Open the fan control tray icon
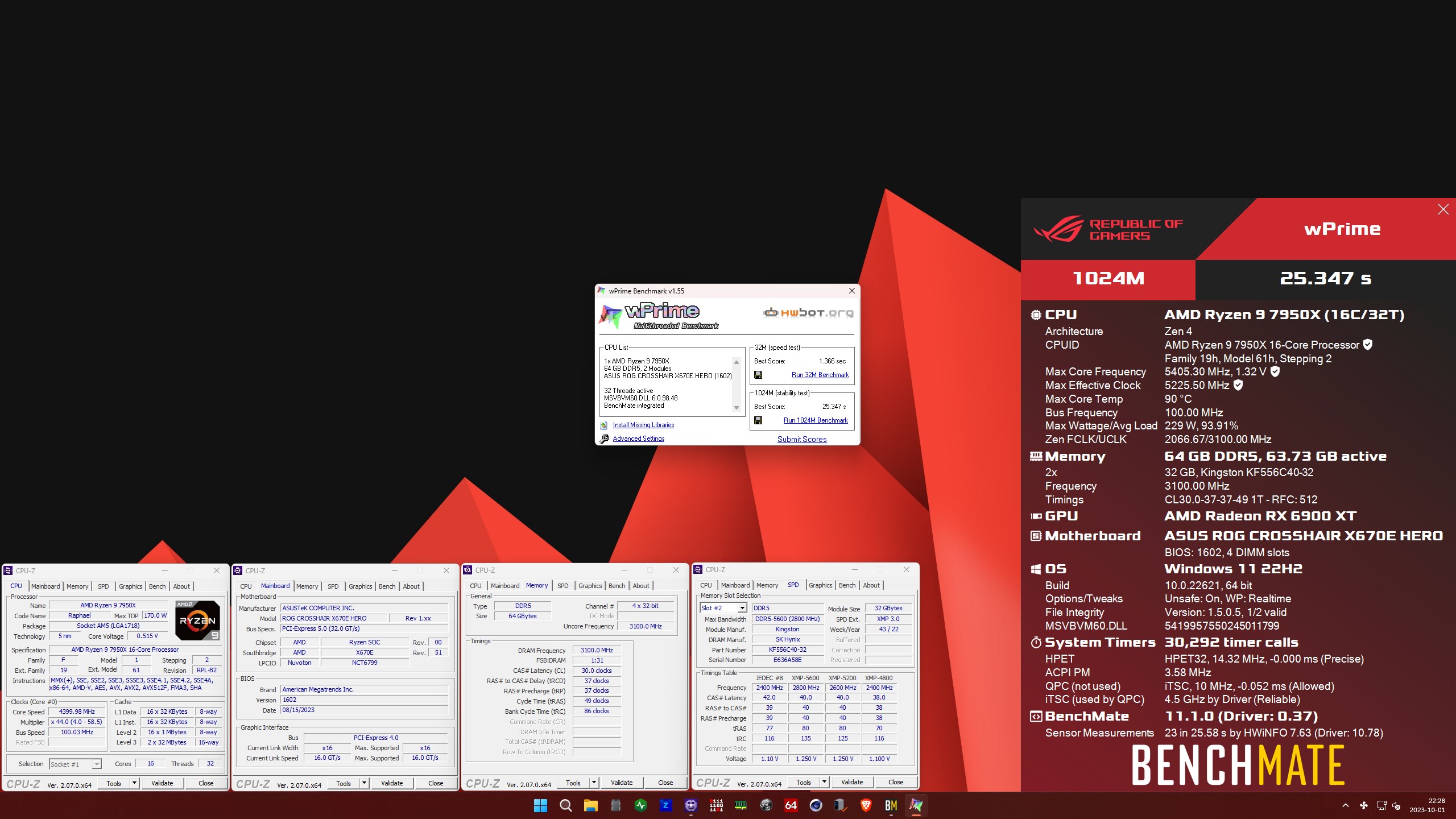This screenshot has height=819, width=1456. tap(1363, 805)
